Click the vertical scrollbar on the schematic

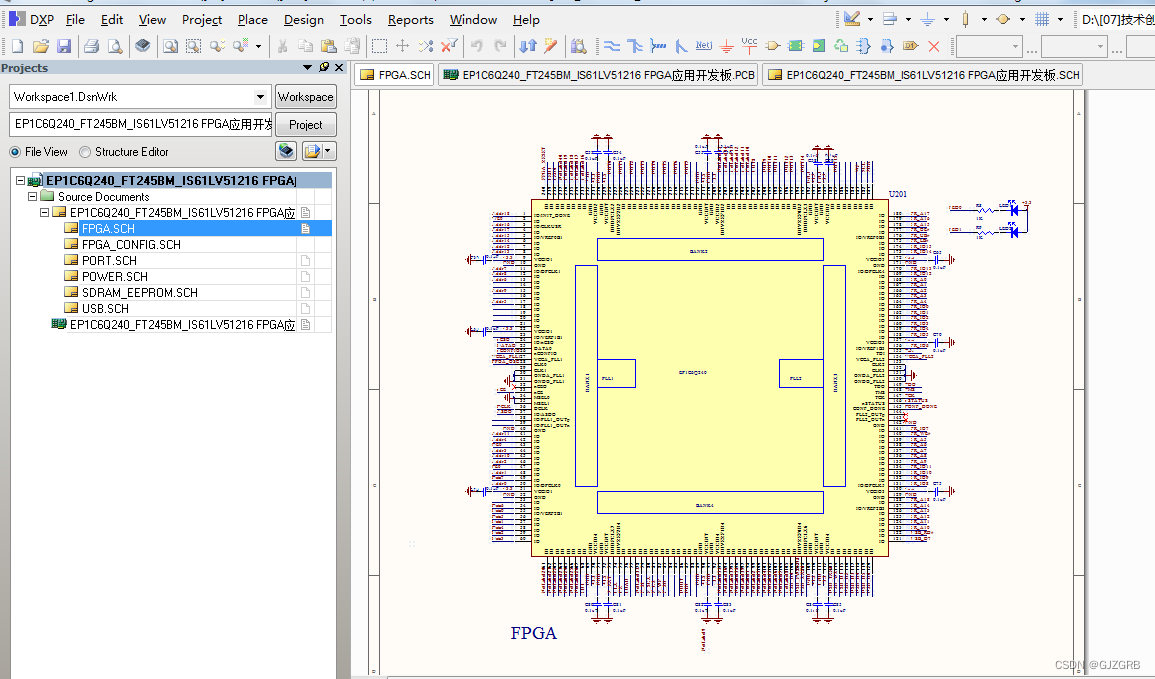[1086, 350]
